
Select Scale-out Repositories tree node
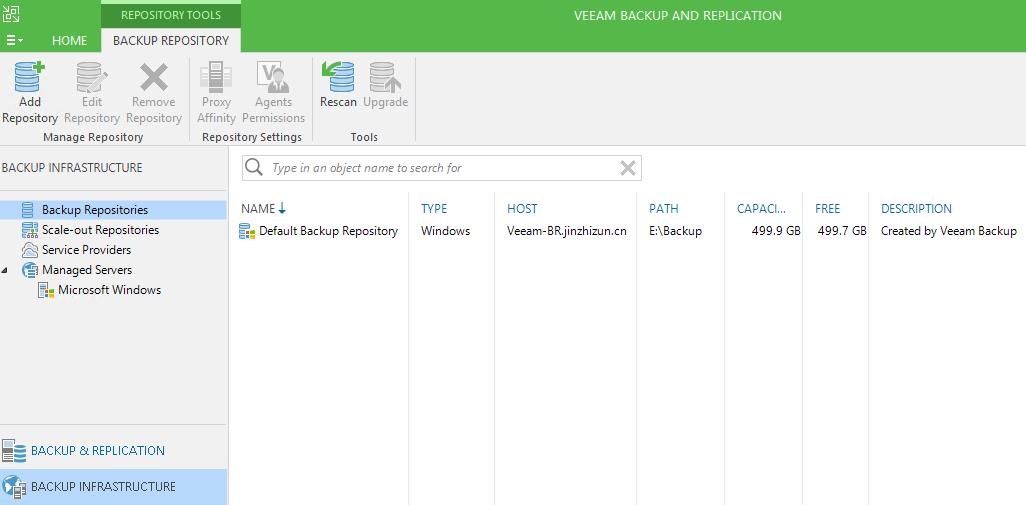pos(100,230)
